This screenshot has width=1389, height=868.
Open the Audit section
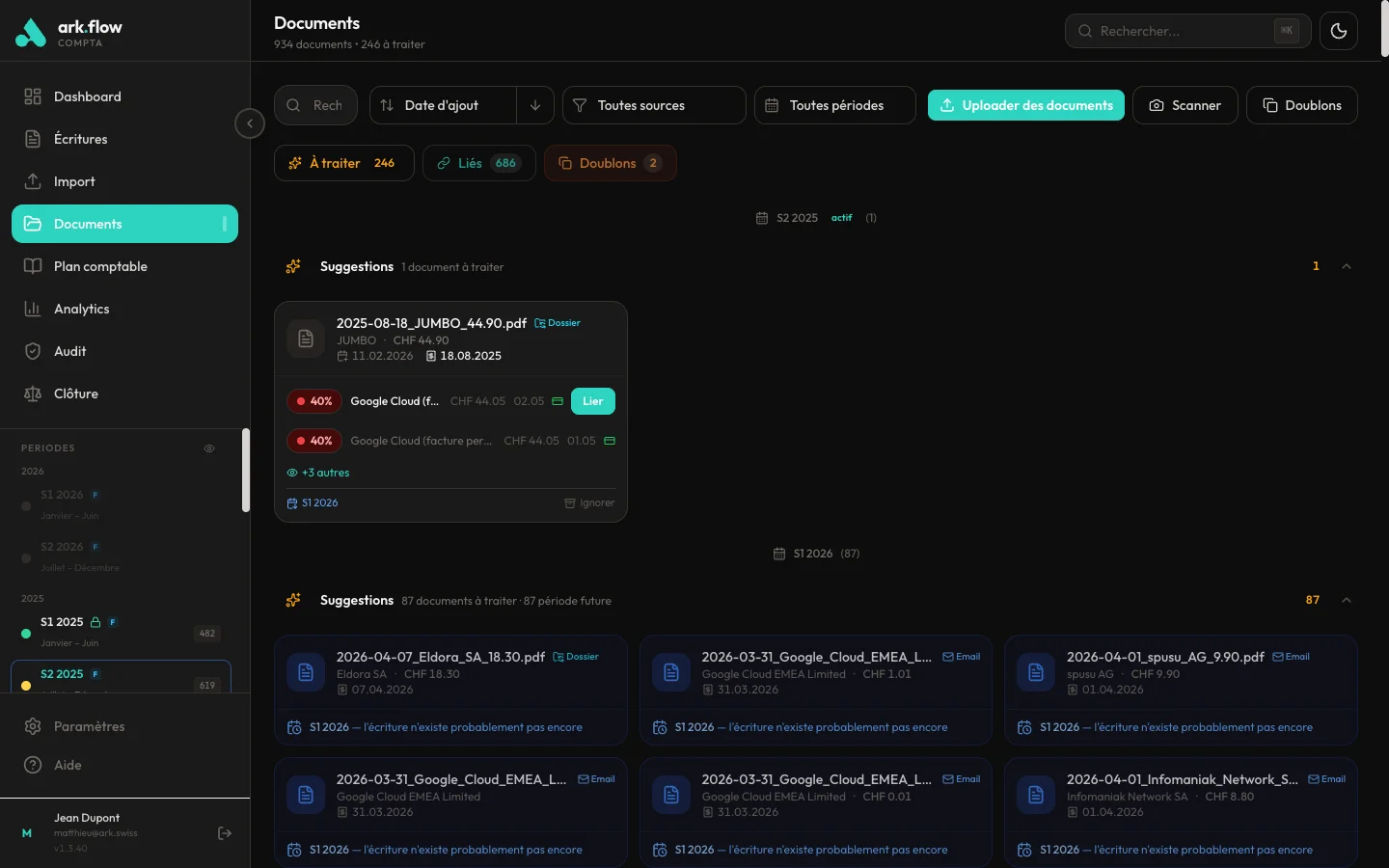68,351
